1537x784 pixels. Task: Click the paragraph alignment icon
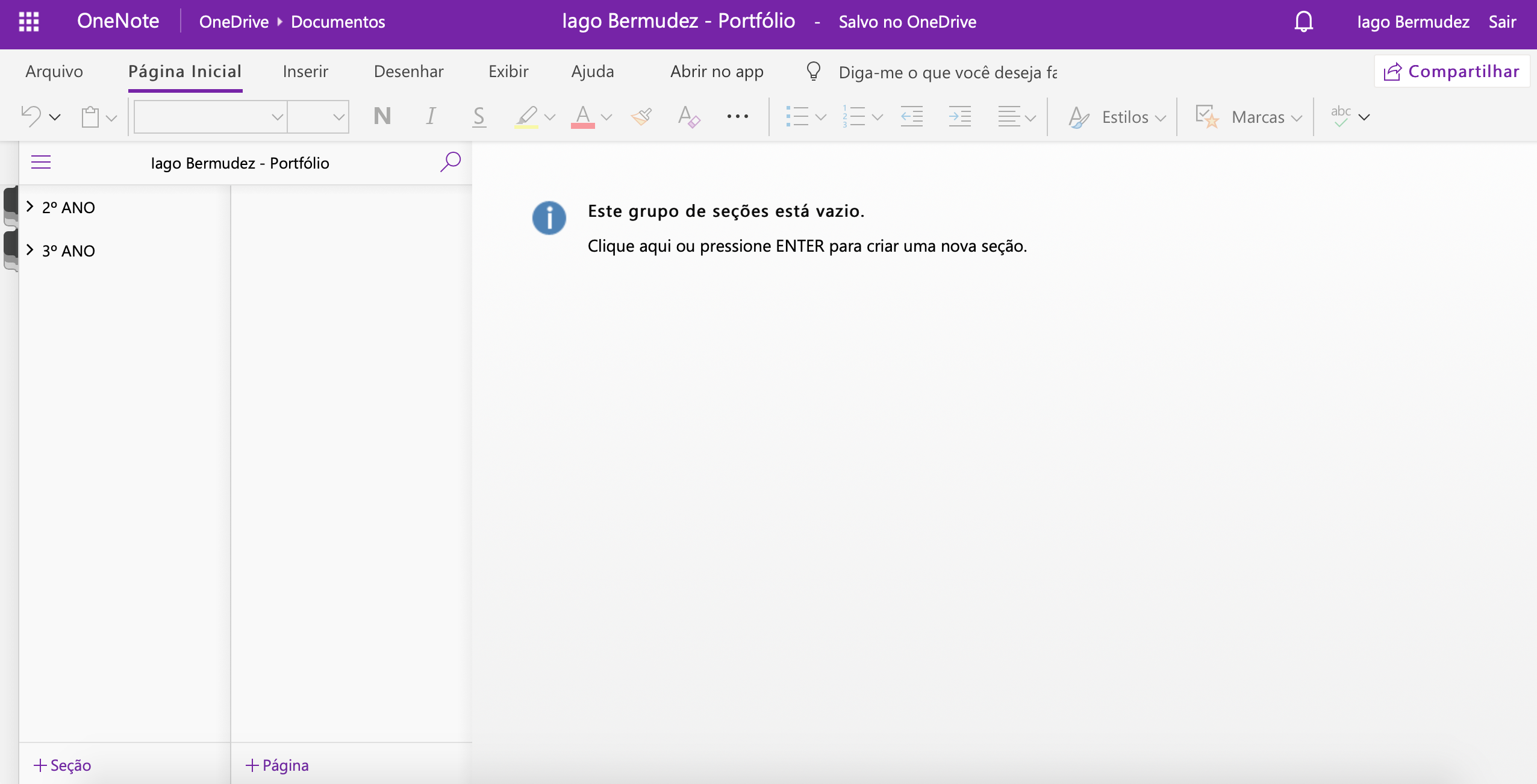1009,116
